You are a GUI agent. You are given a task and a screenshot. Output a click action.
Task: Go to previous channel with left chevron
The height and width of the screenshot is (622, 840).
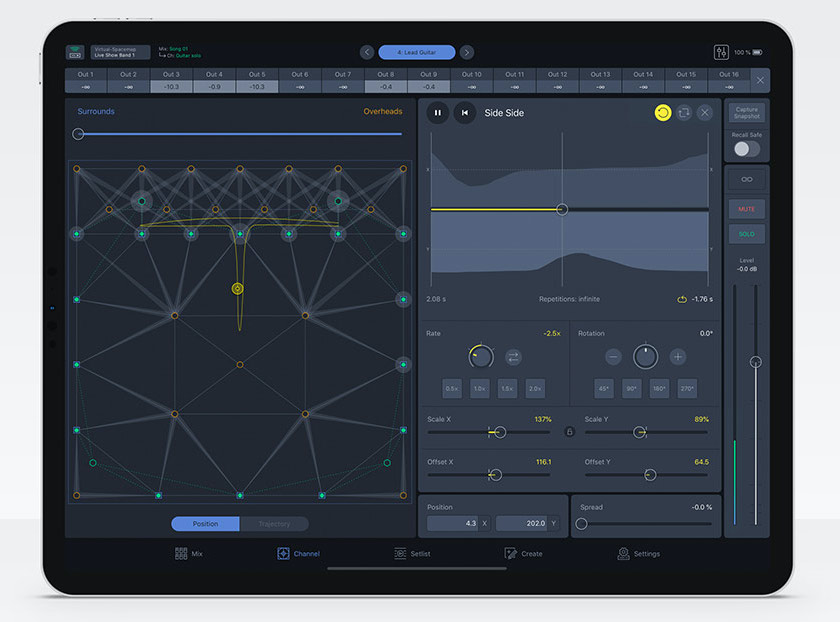(367, 52)
